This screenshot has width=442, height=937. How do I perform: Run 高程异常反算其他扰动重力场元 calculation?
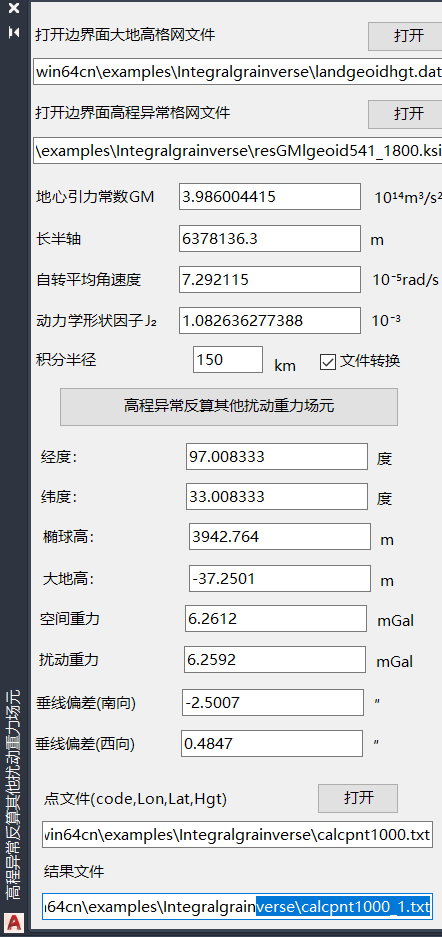pos(229,407)
